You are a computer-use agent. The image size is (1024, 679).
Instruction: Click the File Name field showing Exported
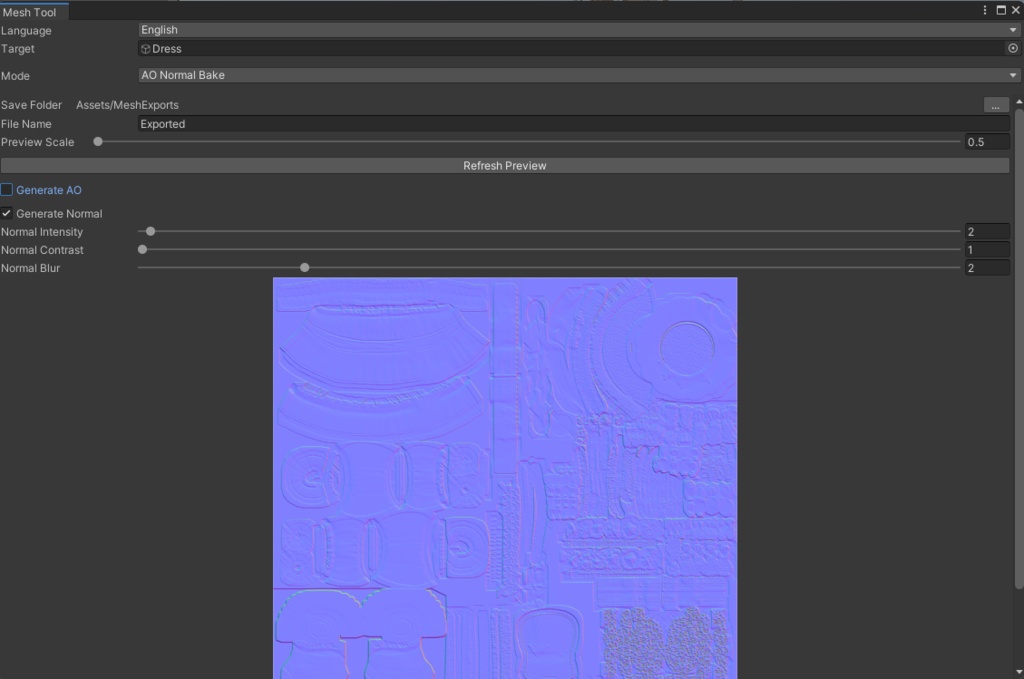pyautogui.click(x=400, y=123)
